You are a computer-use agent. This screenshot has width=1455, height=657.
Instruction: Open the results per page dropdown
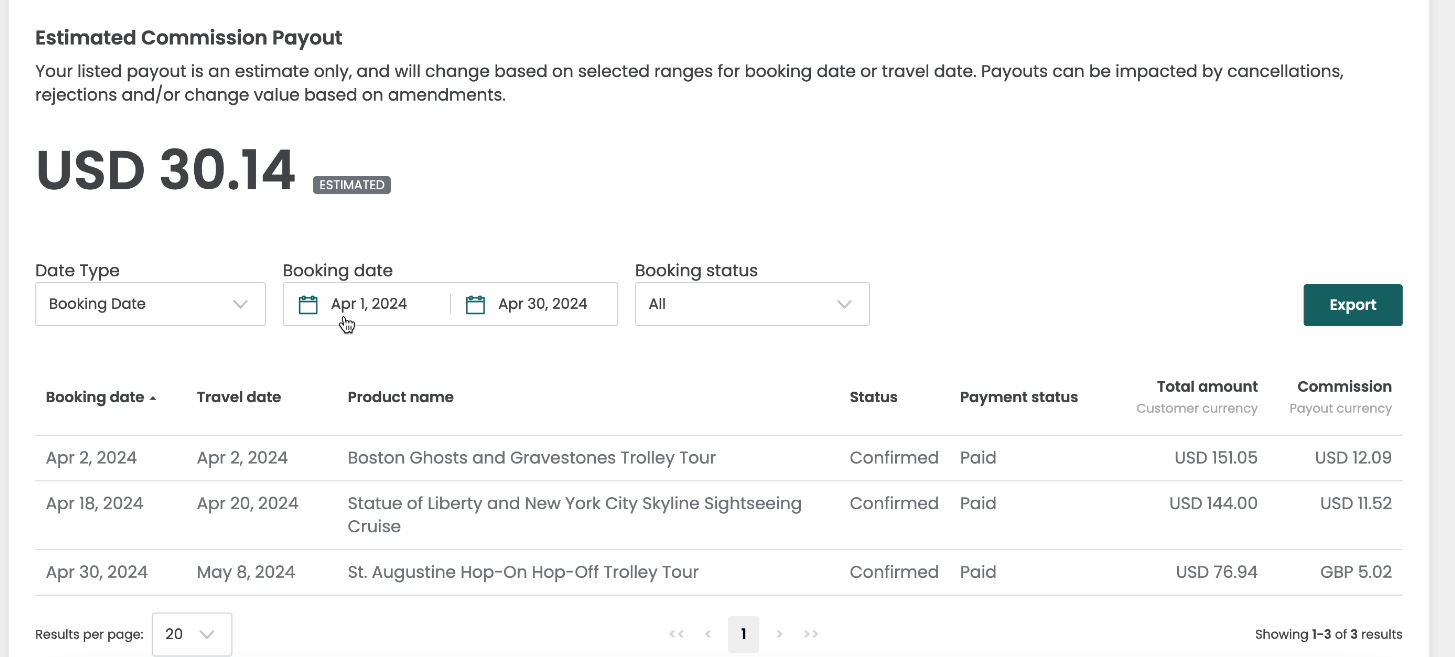pos(192,634)
